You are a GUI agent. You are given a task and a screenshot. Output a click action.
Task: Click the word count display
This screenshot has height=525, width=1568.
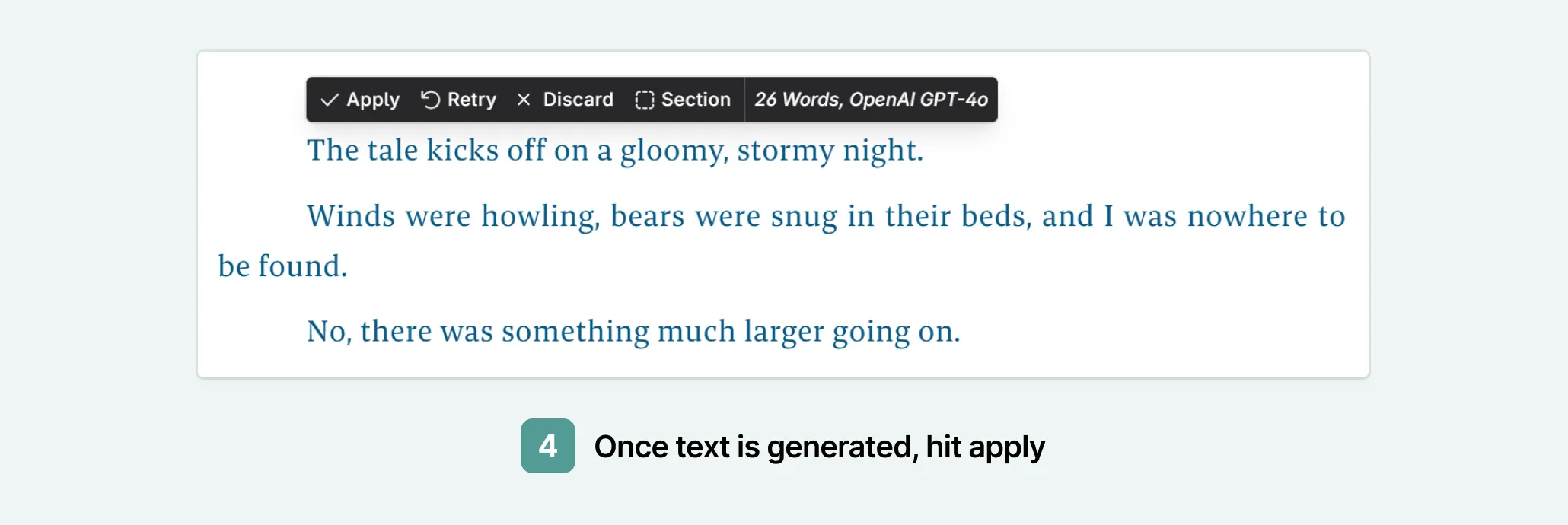point(792,99)
